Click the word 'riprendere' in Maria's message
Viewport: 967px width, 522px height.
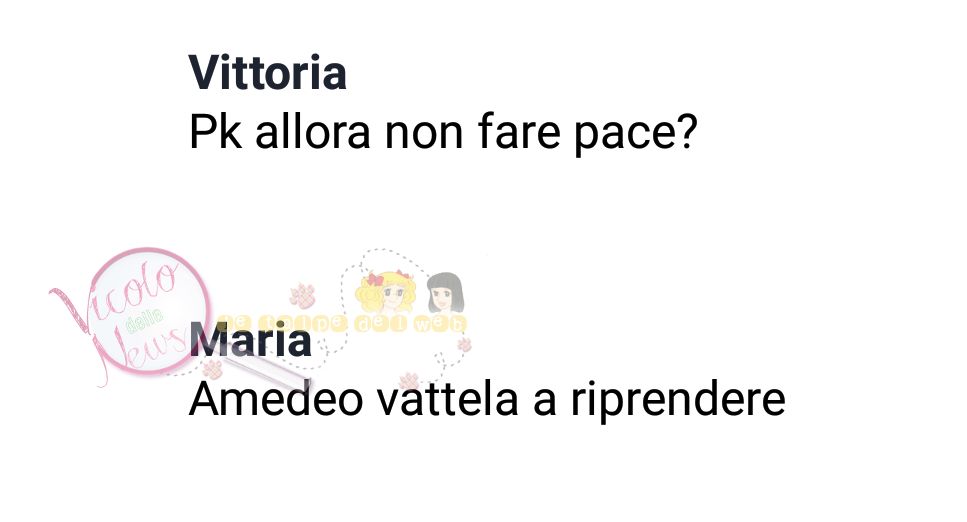pyautogui.click(x=678, y=401)
